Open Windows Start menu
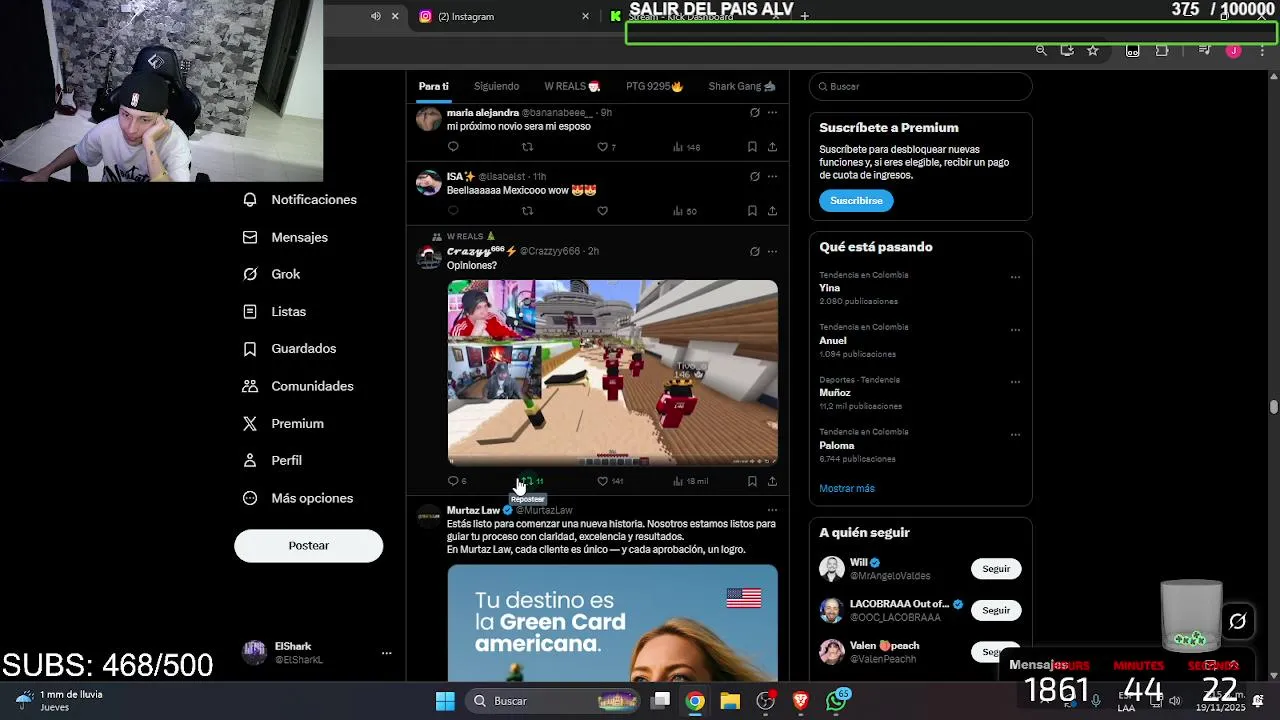 click(445, 701)
